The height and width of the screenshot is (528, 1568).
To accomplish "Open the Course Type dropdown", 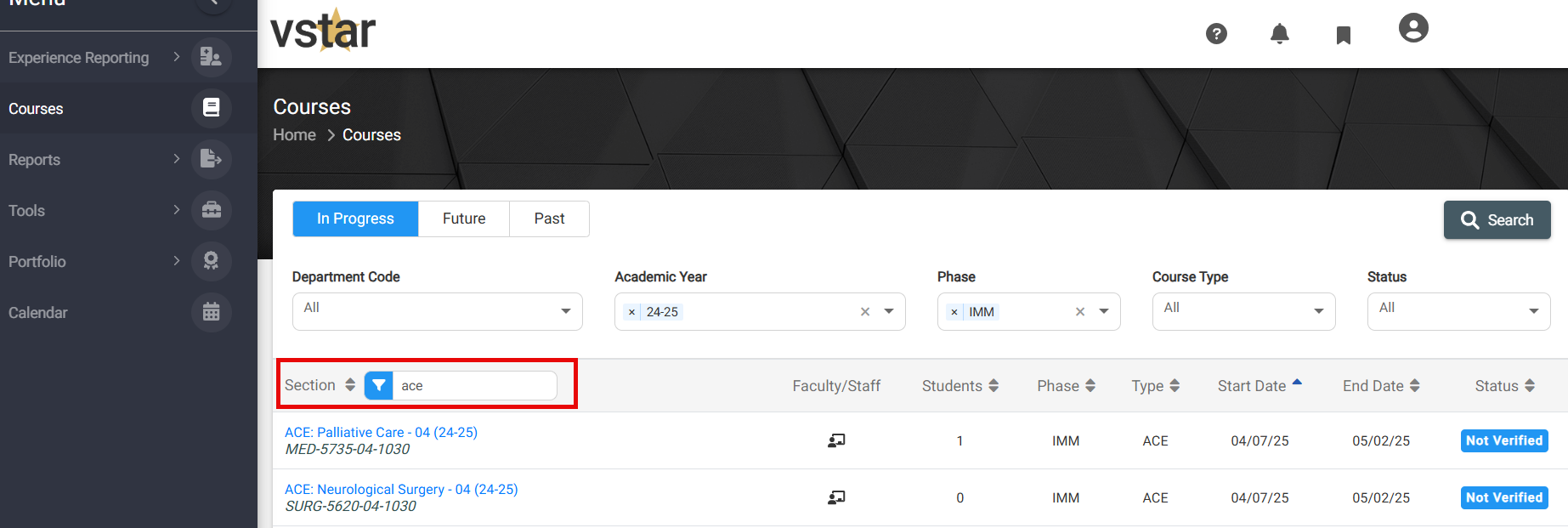I will click(x=1243, y=311).
